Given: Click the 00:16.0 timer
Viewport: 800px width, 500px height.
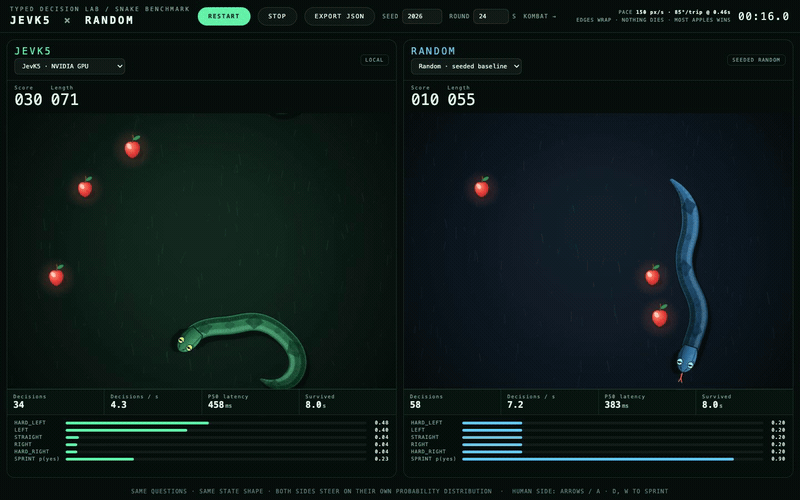Looking at the screenshot, I should 763,16.
